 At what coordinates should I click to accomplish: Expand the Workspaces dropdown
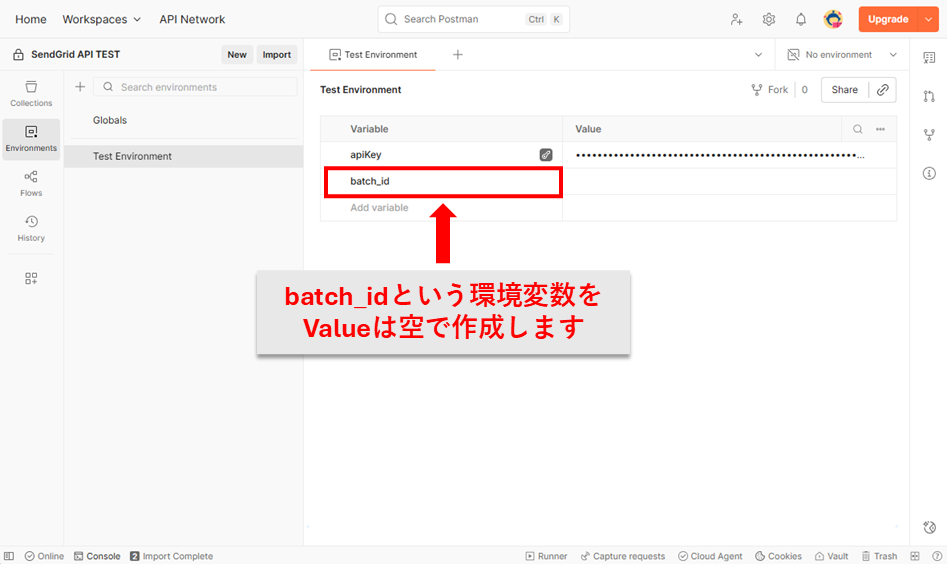tap(101, 19)
